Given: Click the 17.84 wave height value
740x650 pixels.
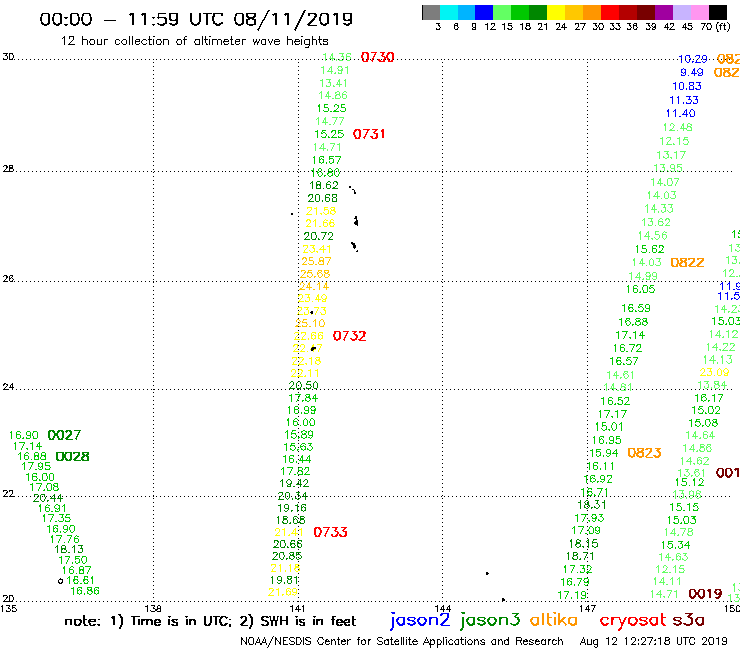Looking at the screenshot, I should [x=303, y=398].
